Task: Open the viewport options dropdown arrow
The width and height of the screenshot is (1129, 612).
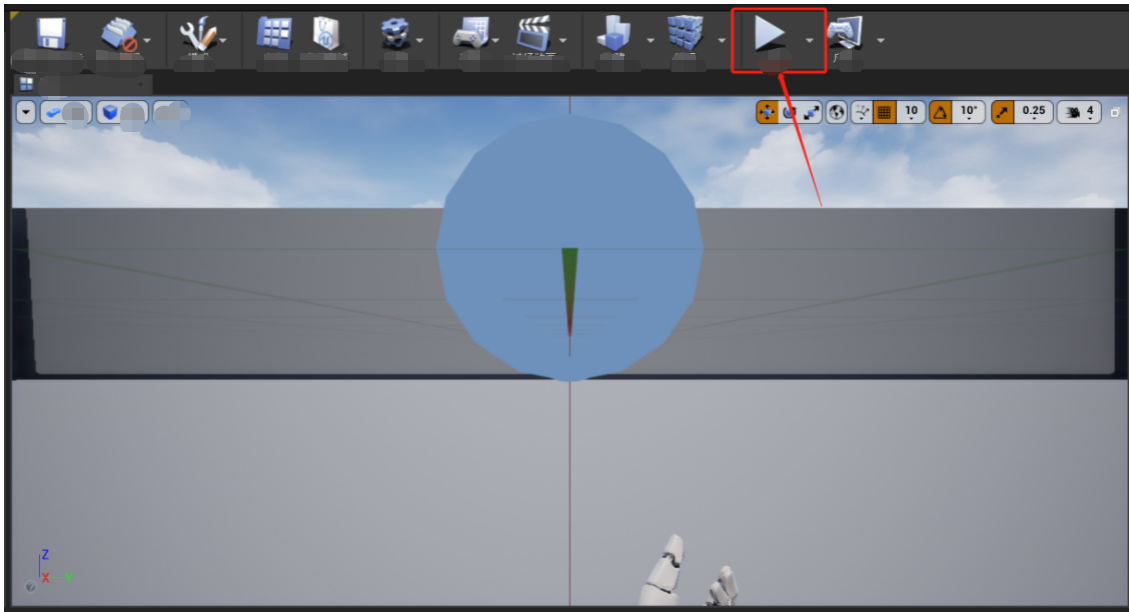Action: (x=26, y=112)
